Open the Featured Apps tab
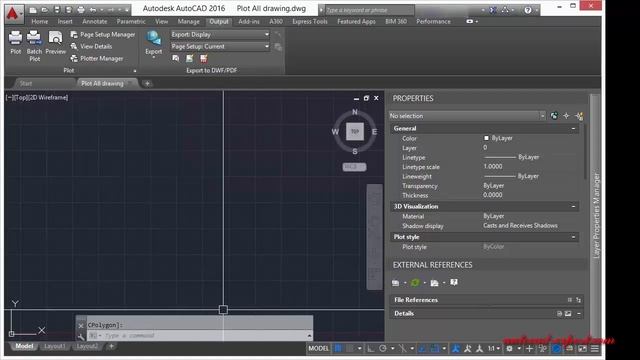This screenshot has width=640, height=360. pos(356,22)
